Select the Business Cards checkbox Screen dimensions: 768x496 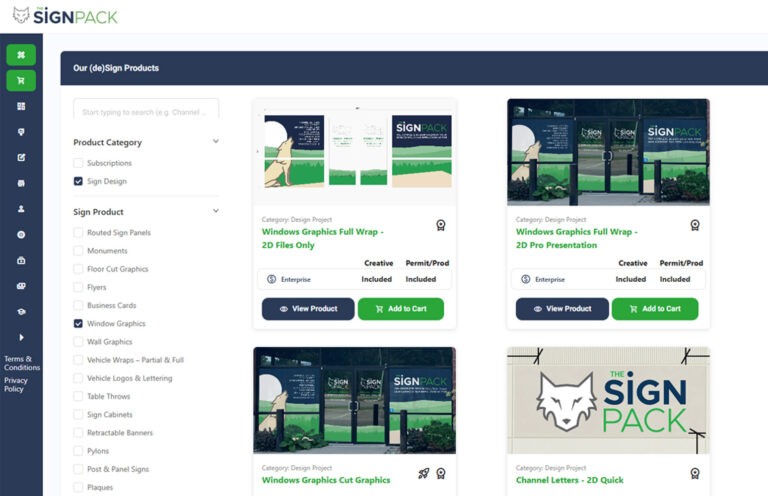coord(78,305)
